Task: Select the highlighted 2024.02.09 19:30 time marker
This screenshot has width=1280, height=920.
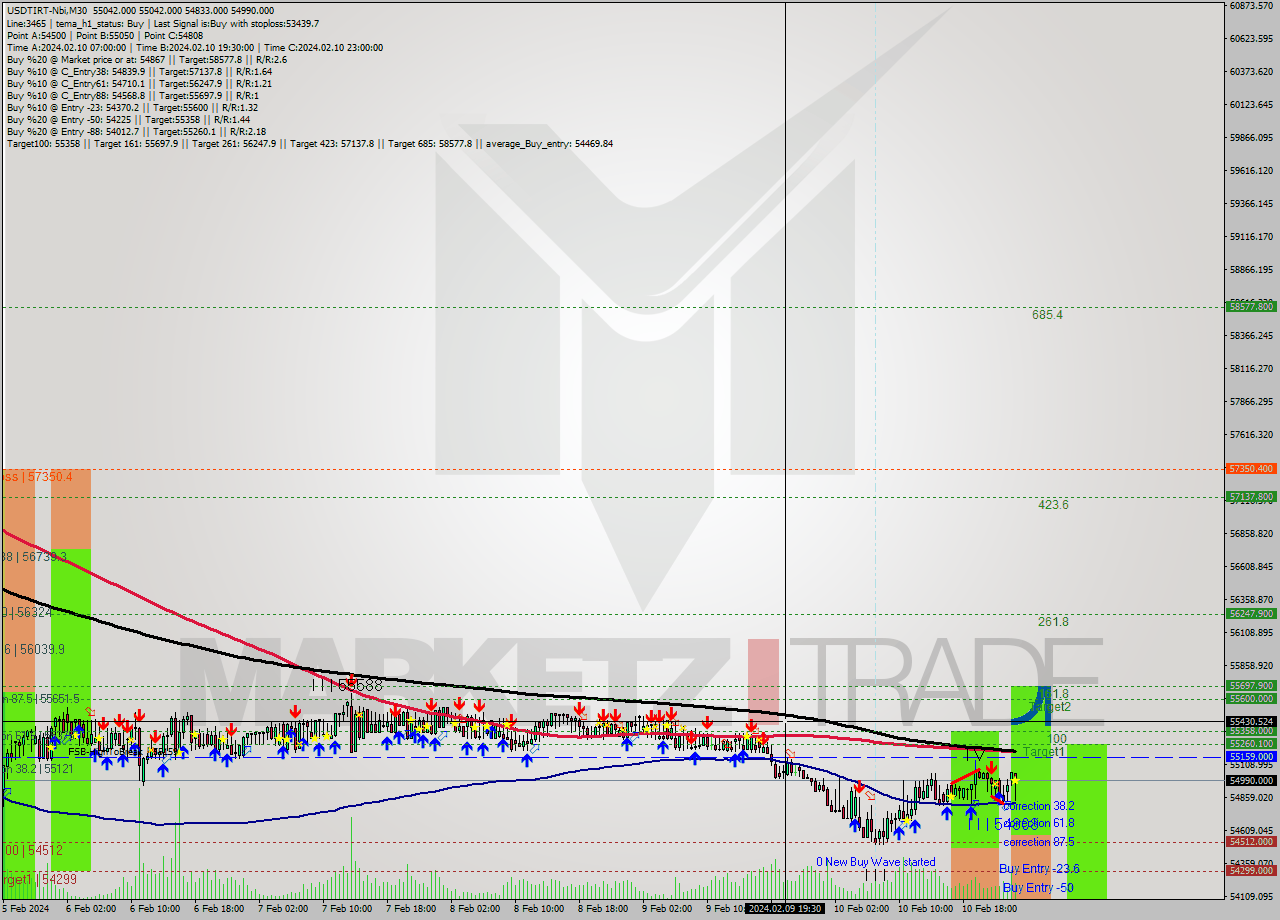Action: 785,909
